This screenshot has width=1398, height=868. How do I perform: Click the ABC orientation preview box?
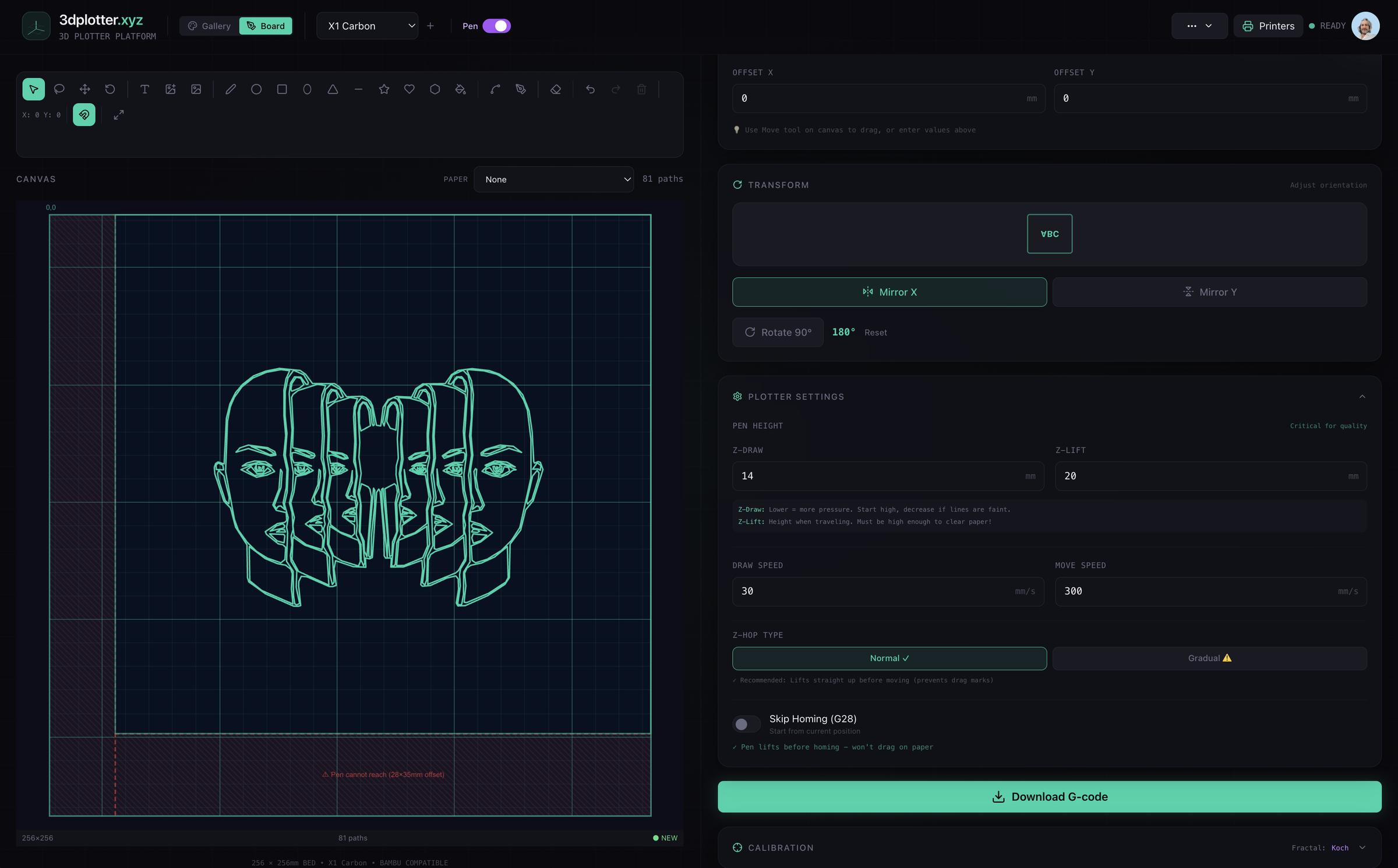coord(1049,234)
